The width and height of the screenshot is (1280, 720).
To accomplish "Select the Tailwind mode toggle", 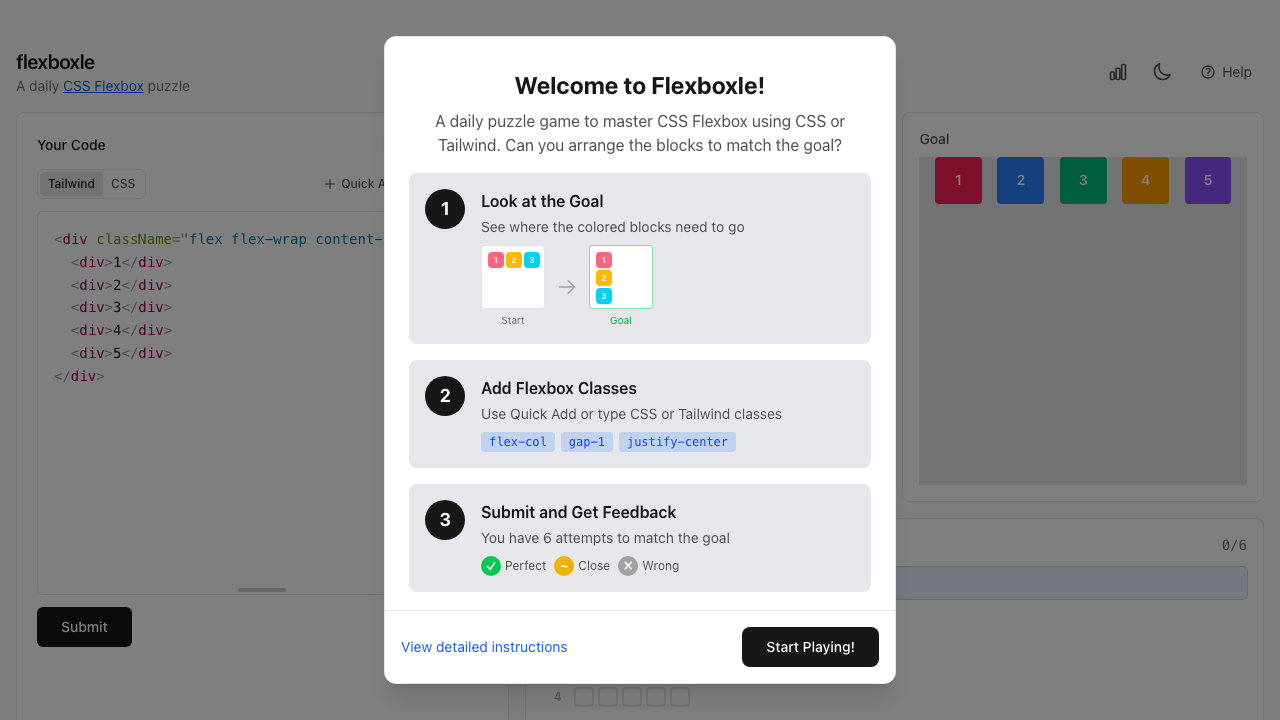I will pyautogui.click(x=70, y=183).
